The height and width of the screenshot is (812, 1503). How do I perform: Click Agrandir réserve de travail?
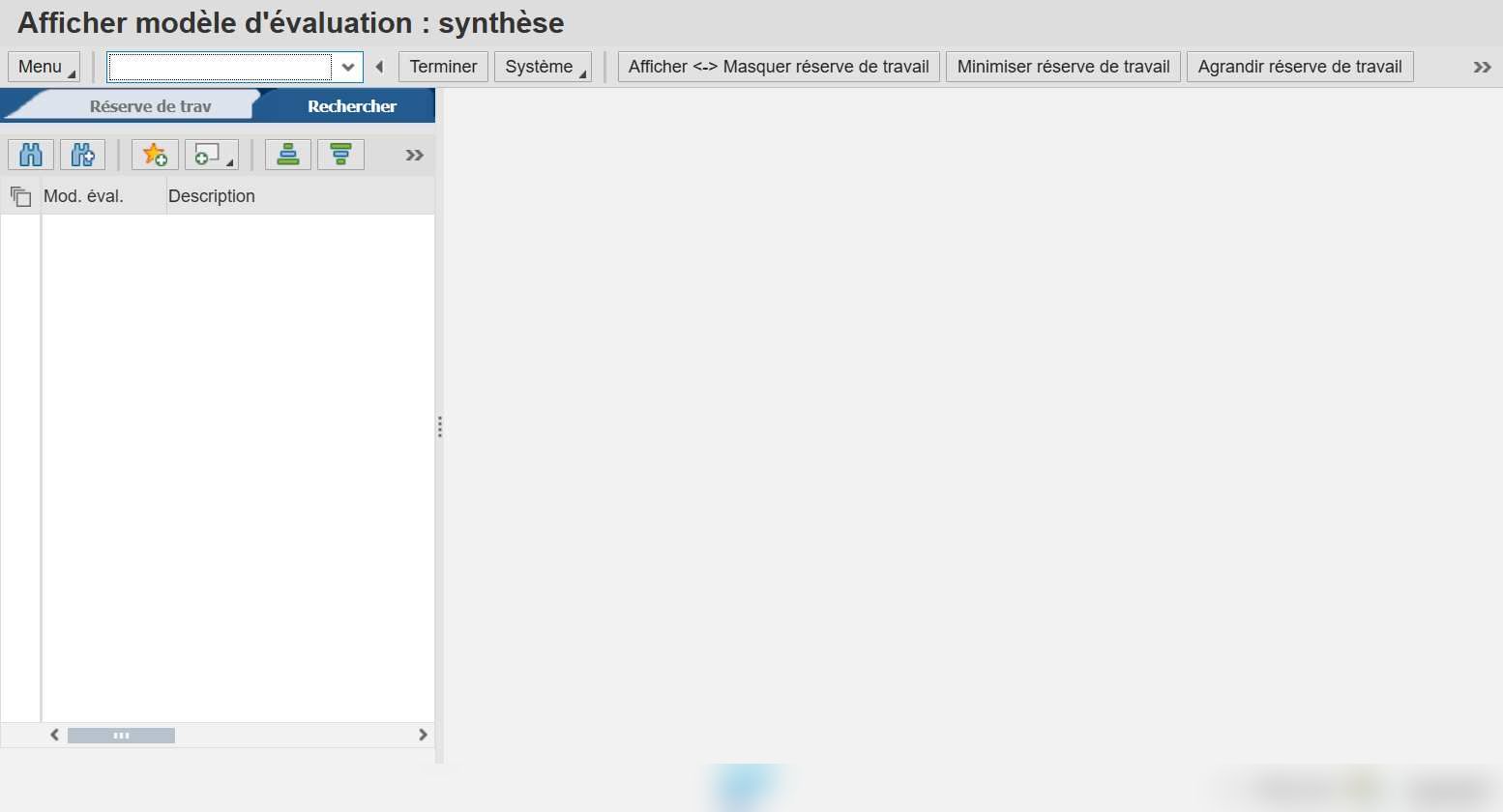tap(1300, 67)
